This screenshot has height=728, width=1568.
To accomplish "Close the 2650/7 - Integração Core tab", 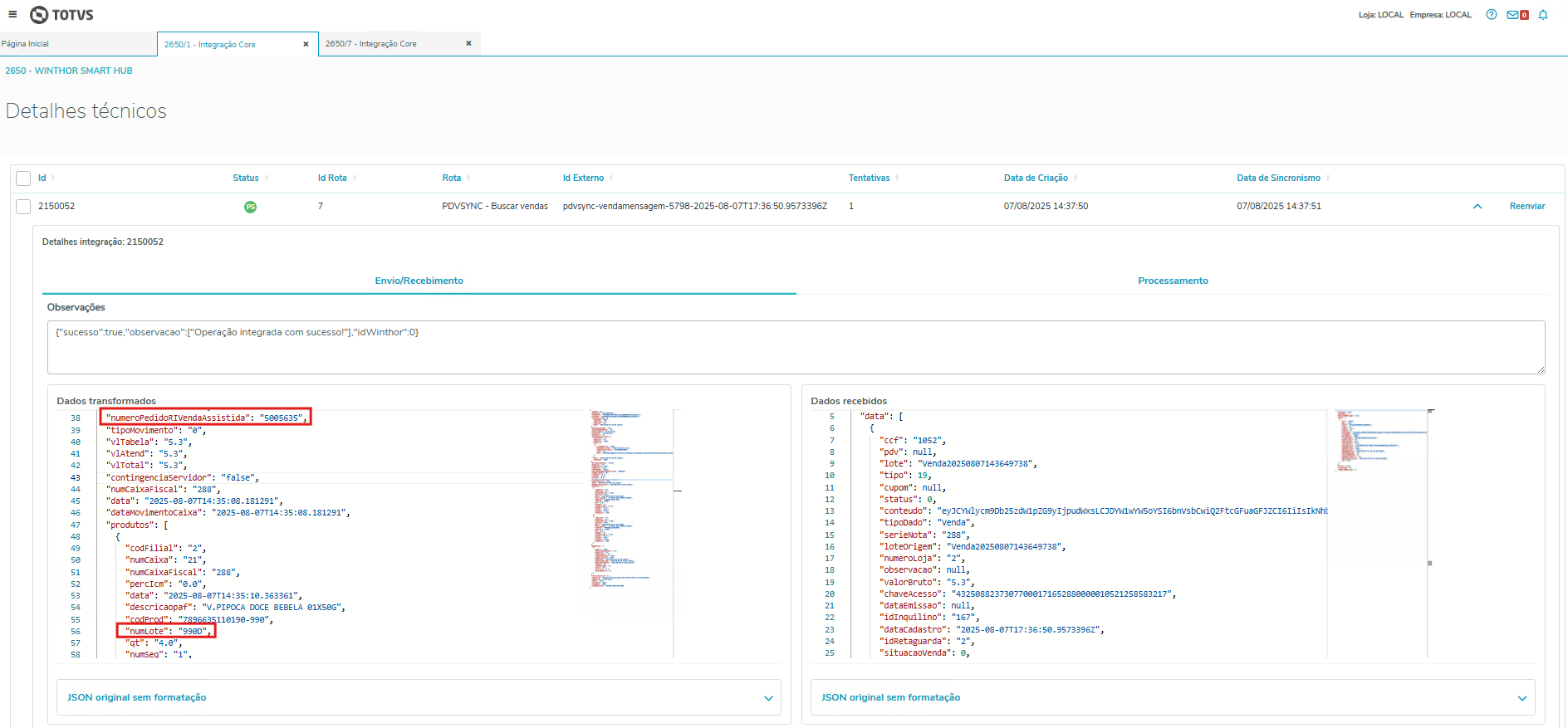I will [x=468, y=43].
